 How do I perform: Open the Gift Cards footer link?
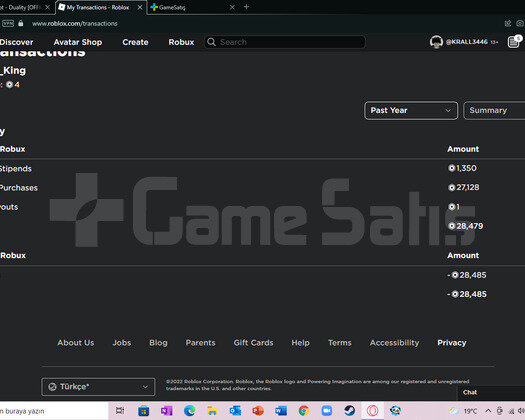[253, 343]
